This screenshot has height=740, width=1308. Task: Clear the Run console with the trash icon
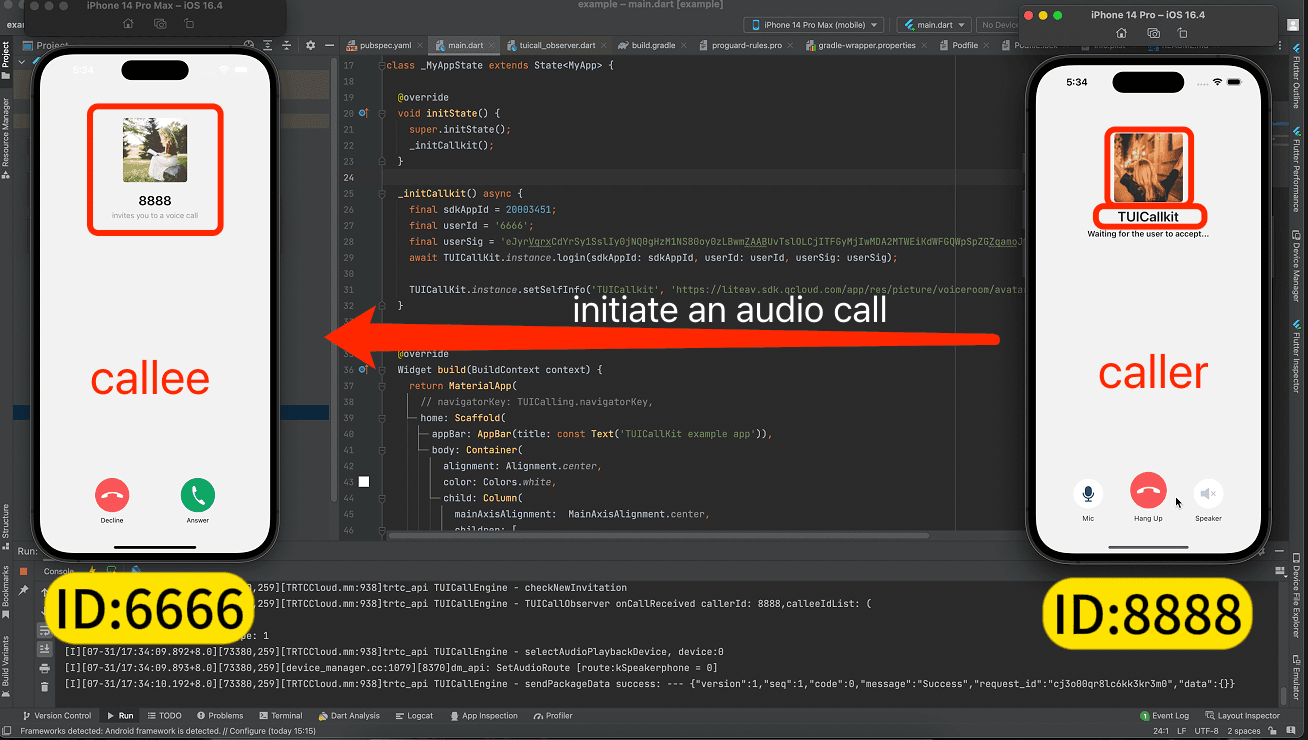tap(44, 688)
